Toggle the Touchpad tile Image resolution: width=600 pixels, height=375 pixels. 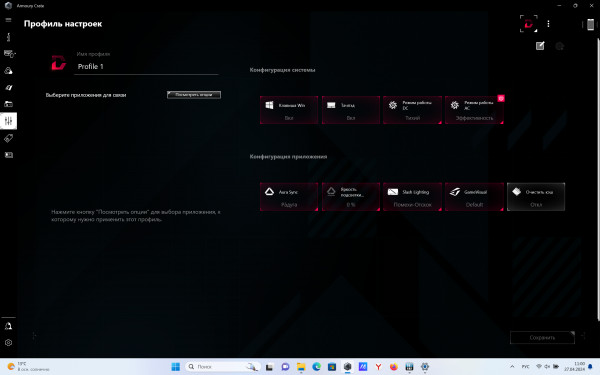[x=351, y=110]
